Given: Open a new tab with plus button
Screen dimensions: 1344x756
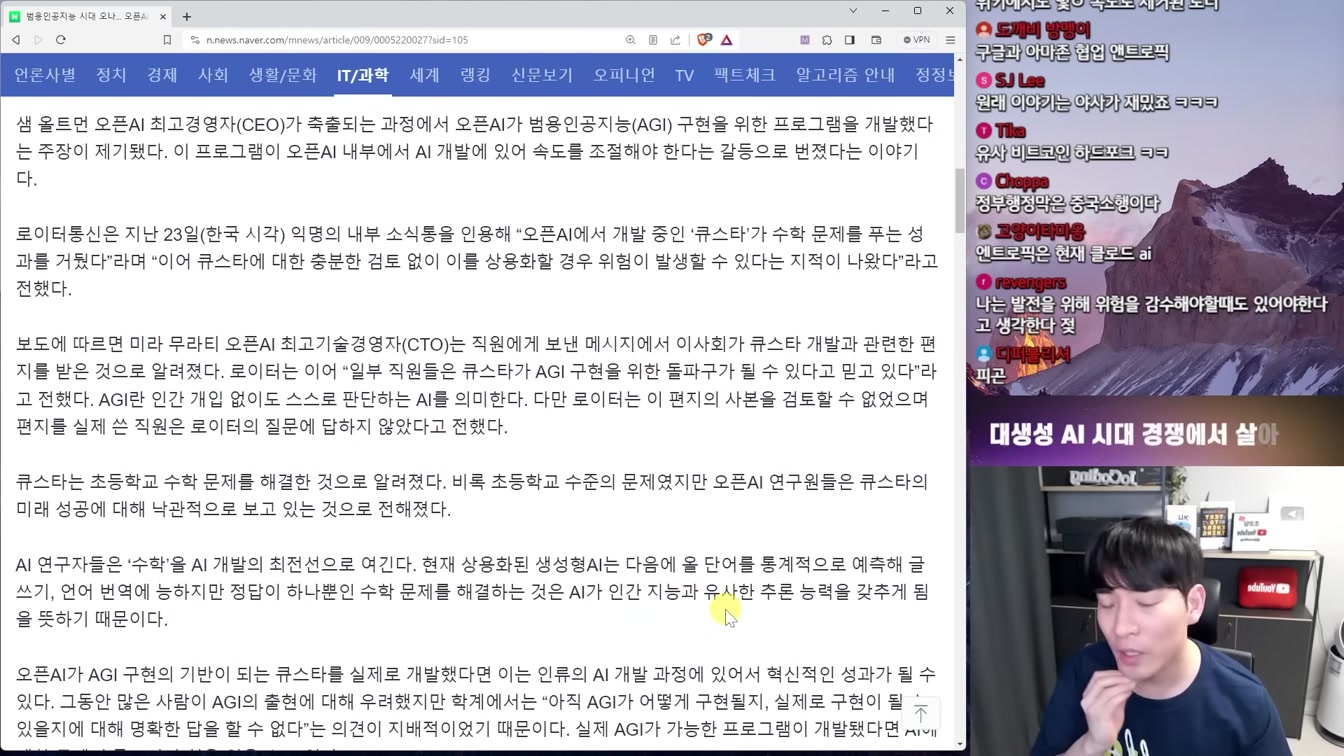Looking at the screenshot, I should pyautogui.click(x=187, y=16).
